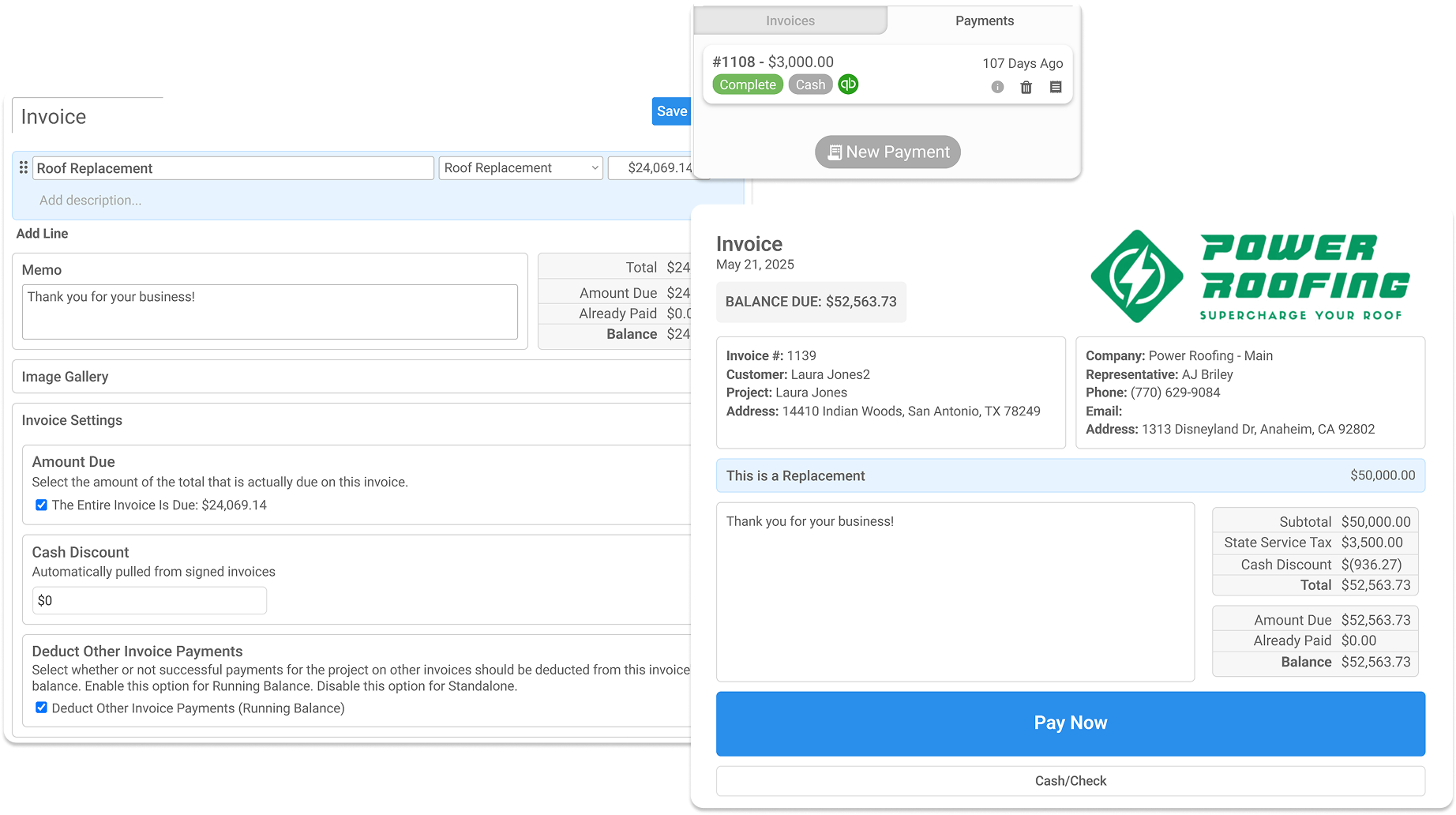Open the info icon on payment #1108
Viewport: 1456px width, 815px height.
click(997, 87)
